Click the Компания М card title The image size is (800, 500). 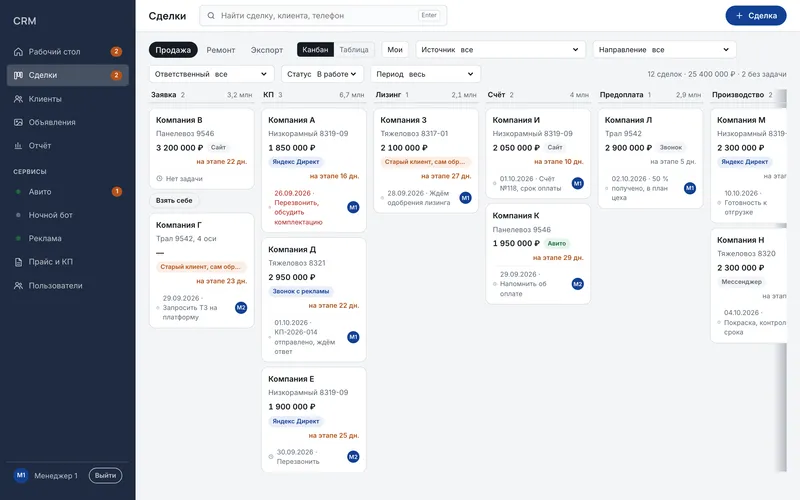[x=741, y=120]
